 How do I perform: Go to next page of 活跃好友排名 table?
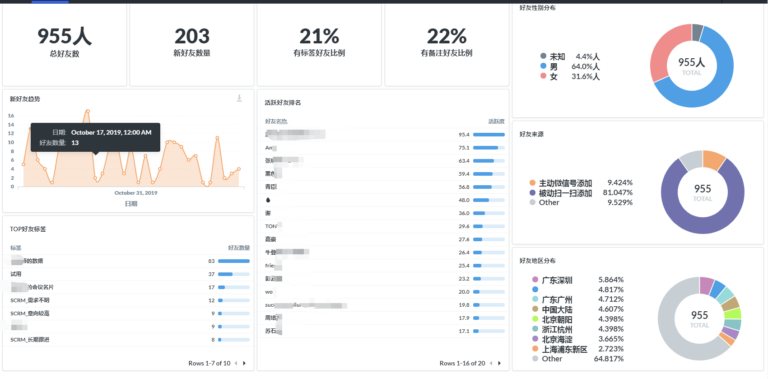tap(499, 363)
